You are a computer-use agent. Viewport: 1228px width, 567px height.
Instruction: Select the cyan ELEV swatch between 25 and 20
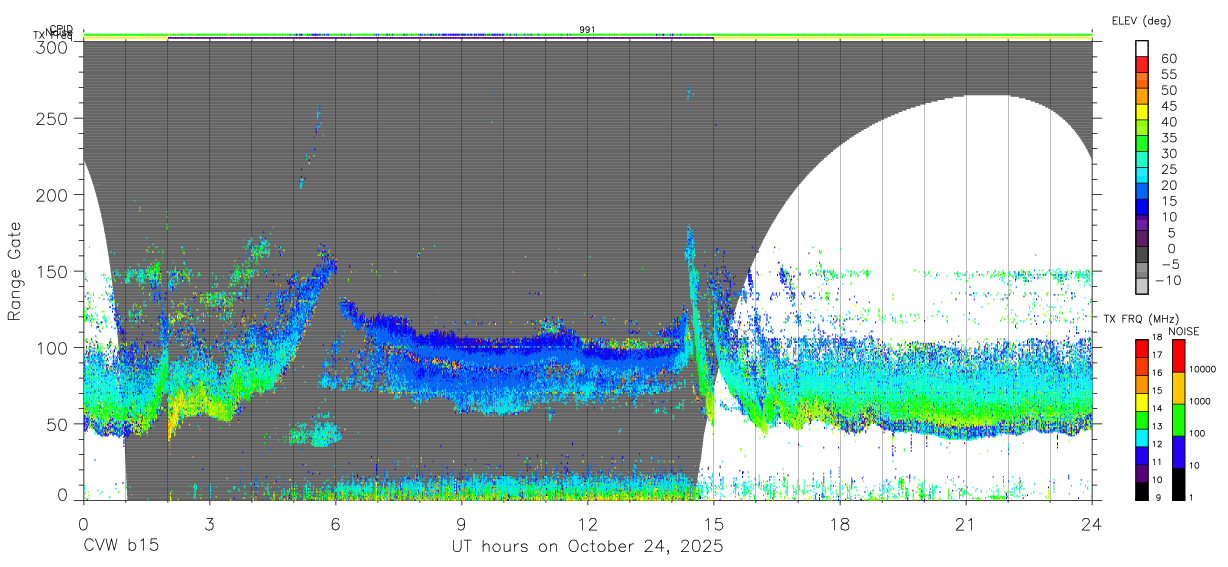(x=1142, y=176)
